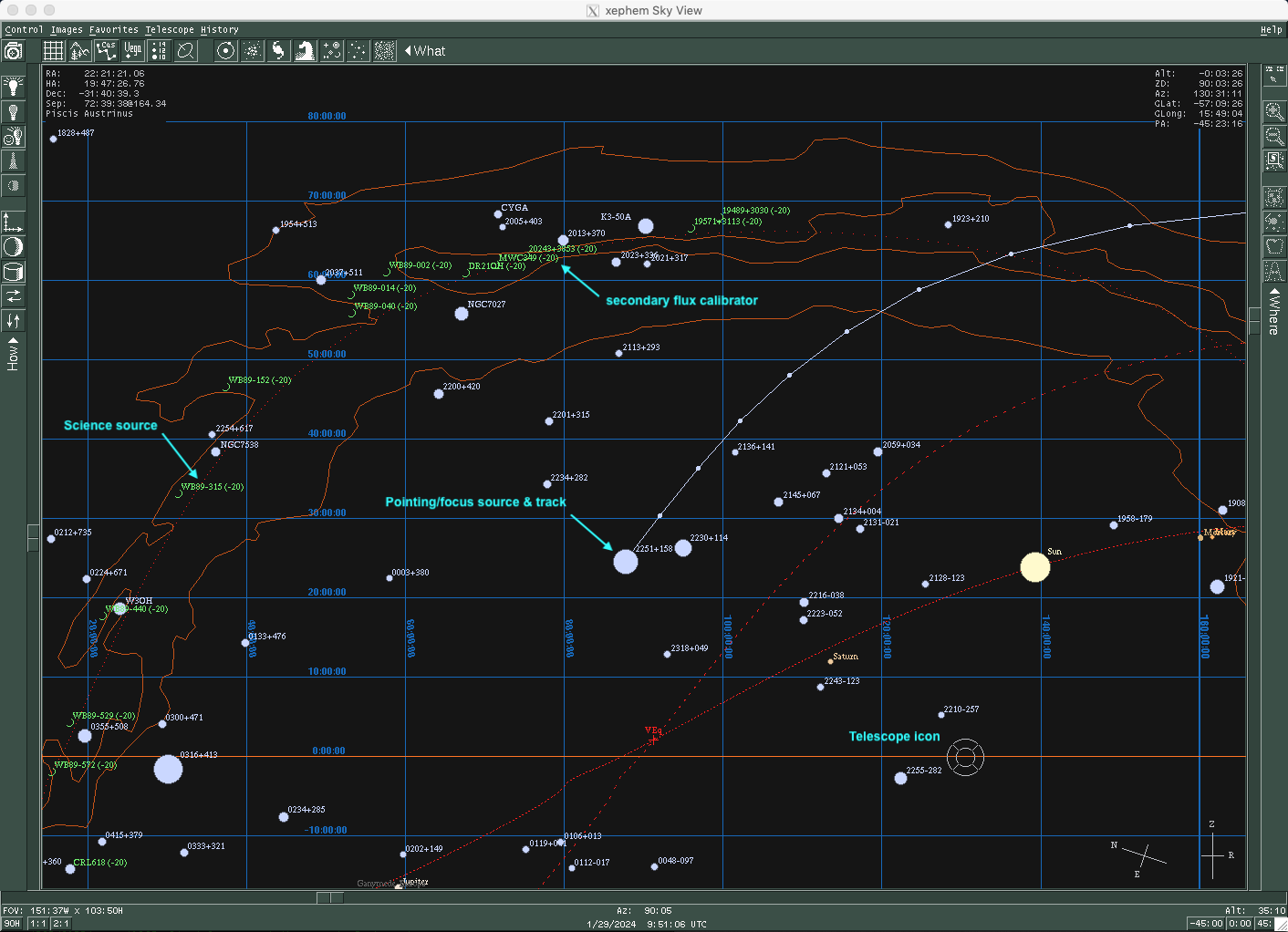Open the Images menu
The width and height of the screenshot is (1288, 932).
[67, 30]
